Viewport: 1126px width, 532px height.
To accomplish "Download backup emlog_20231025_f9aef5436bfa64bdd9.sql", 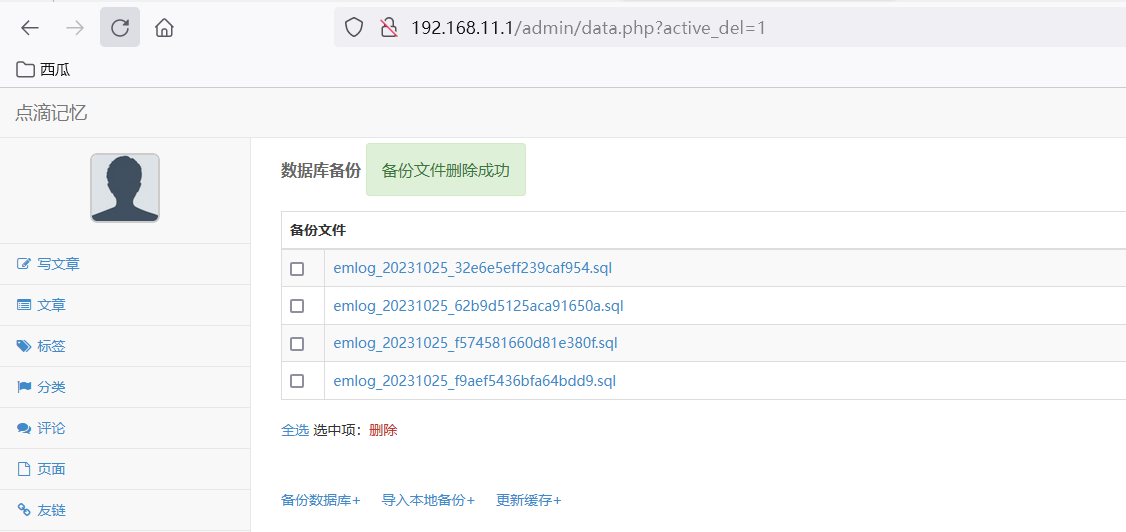I will (x=475, y=381).
